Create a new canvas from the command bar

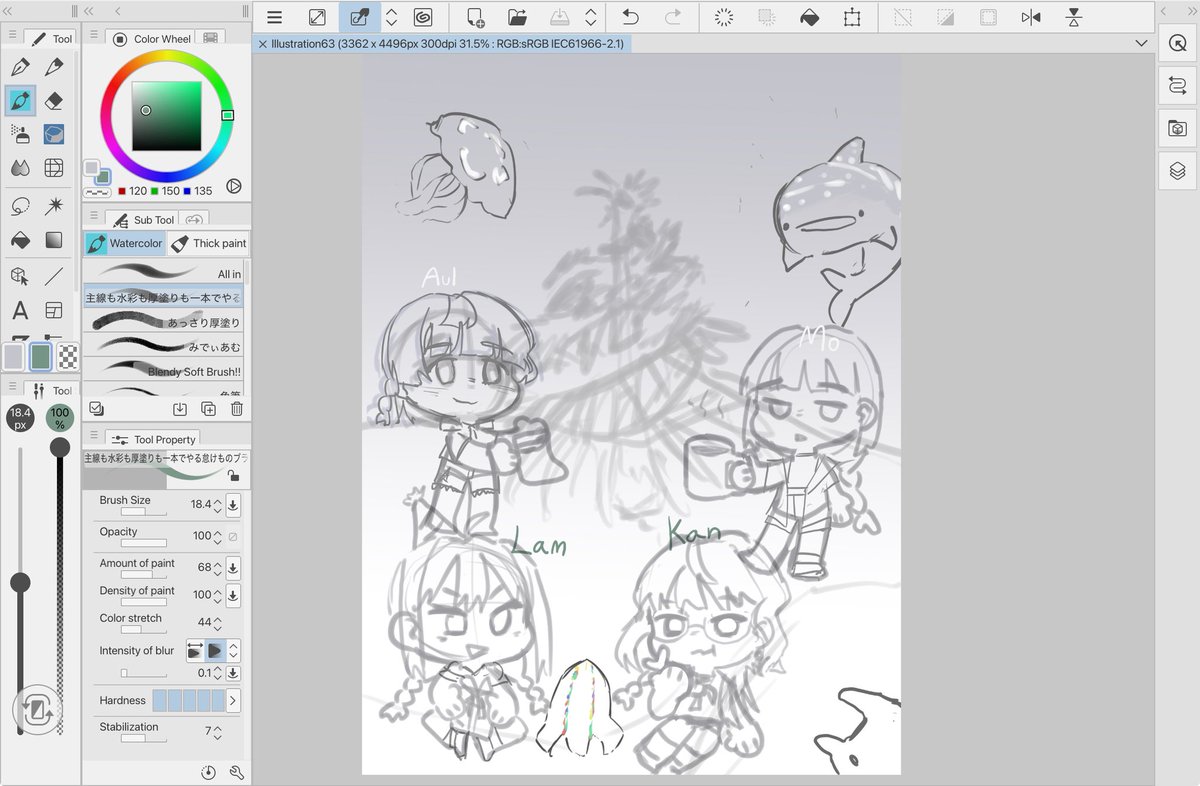(x=475, y=17)
